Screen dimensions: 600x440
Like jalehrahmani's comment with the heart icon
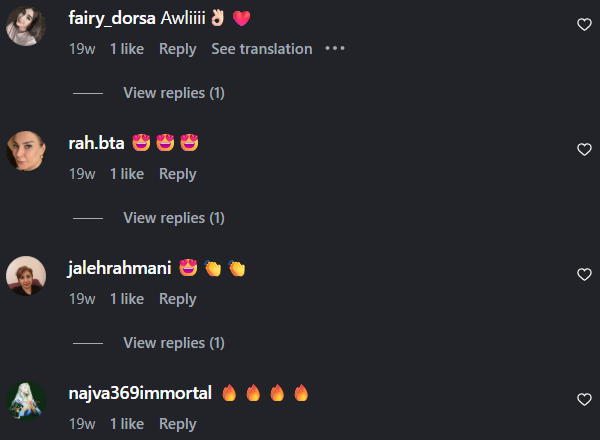click(584, 274)
